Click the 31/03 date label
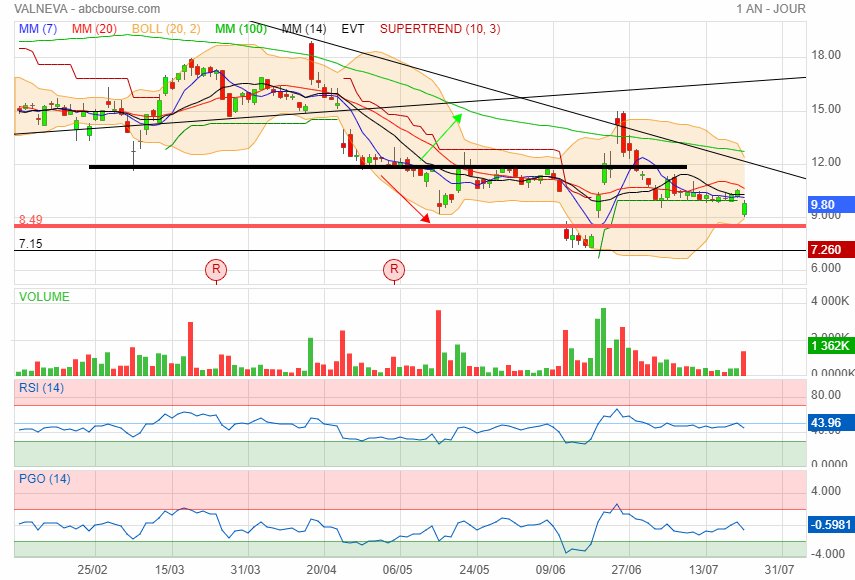The image size is (855, 580). pos(245,570)
